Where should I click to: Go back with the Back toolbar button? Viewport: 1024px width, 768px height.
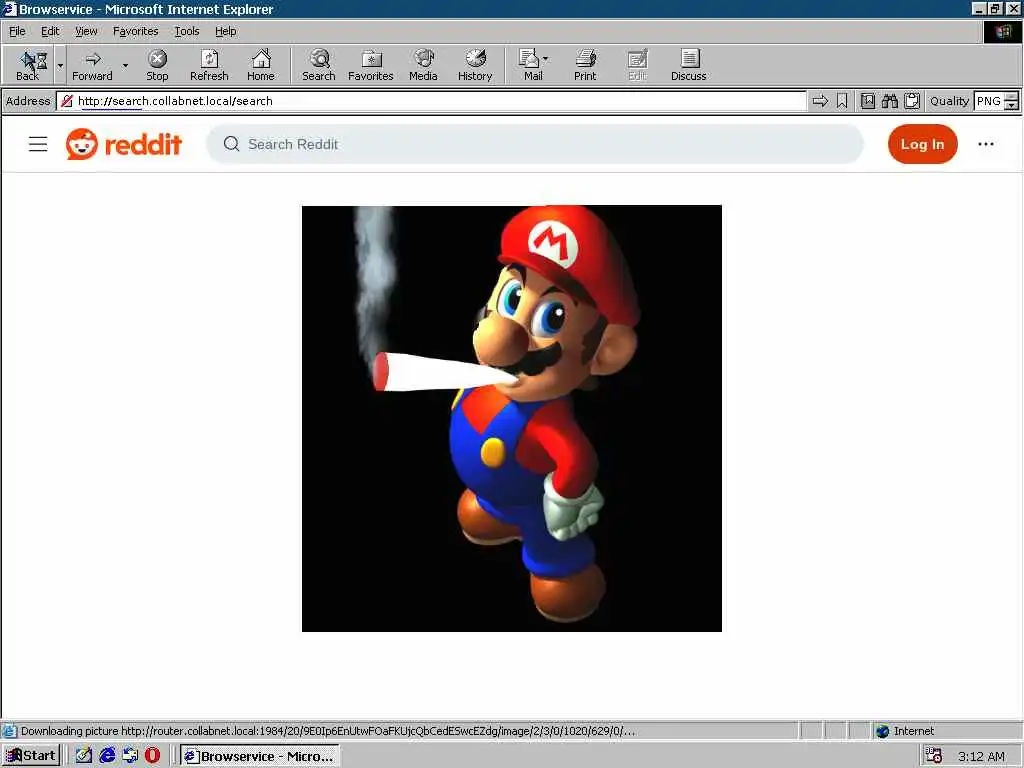click(x=28, y=65)
